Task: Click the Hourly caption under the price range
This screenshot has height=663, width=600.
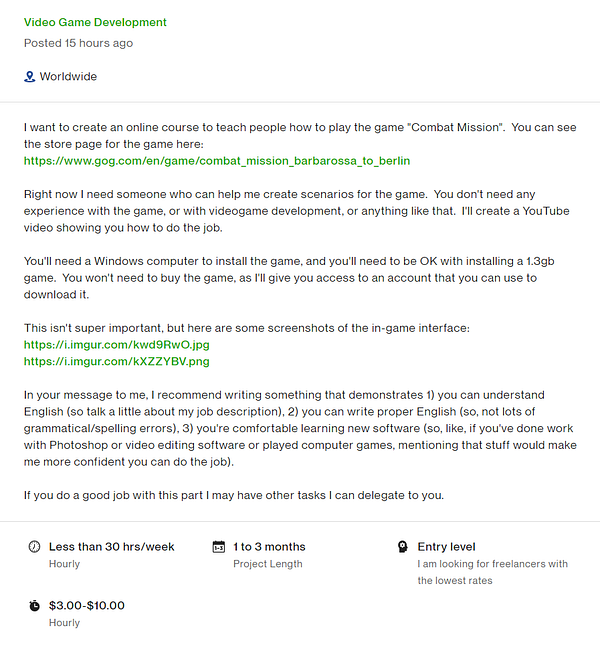Action: click(64, 622)
